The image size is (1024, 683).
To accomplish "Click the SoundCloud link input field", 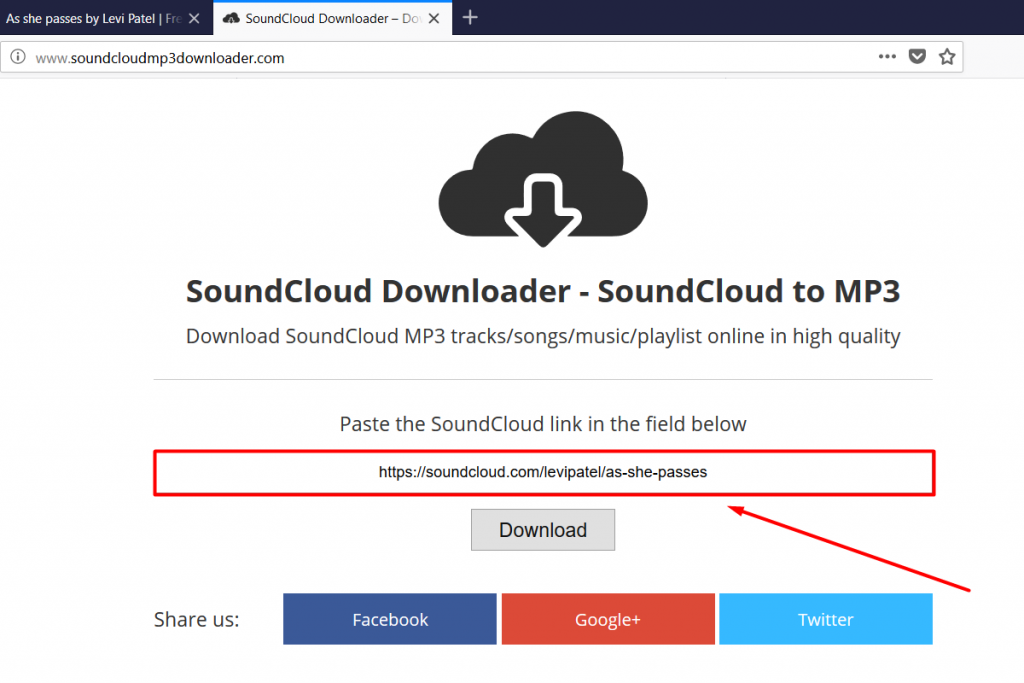I will coord(544,473).
